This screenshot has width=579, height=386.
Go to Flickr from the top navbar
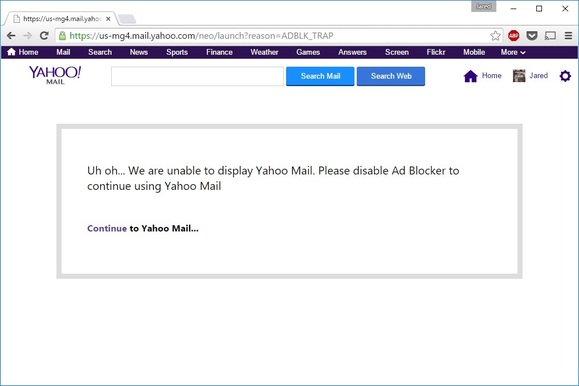pos(436,52)
